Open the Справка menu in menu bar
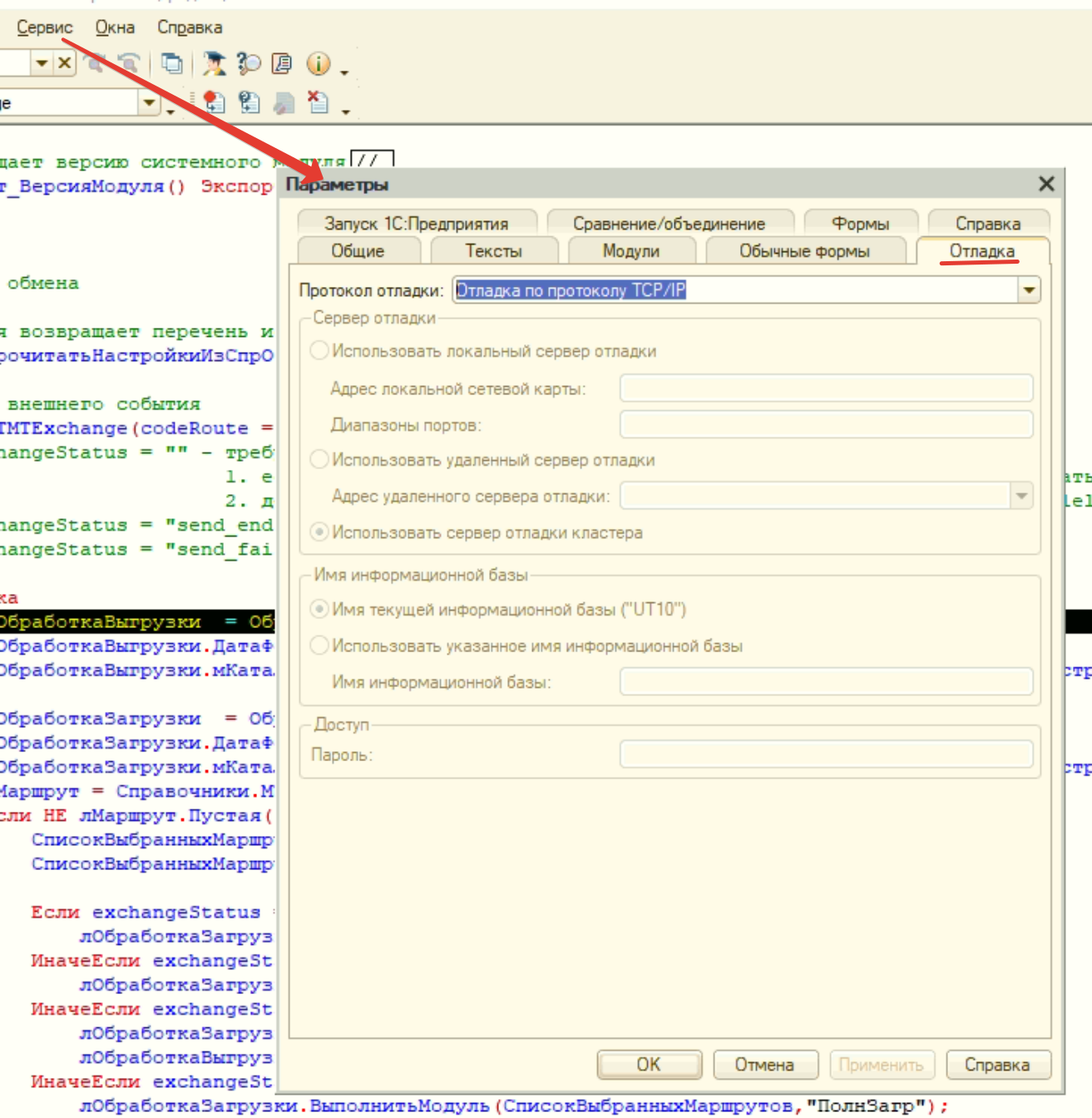Viewport: 1092px width, 1118px height. (x=190, y=27)
